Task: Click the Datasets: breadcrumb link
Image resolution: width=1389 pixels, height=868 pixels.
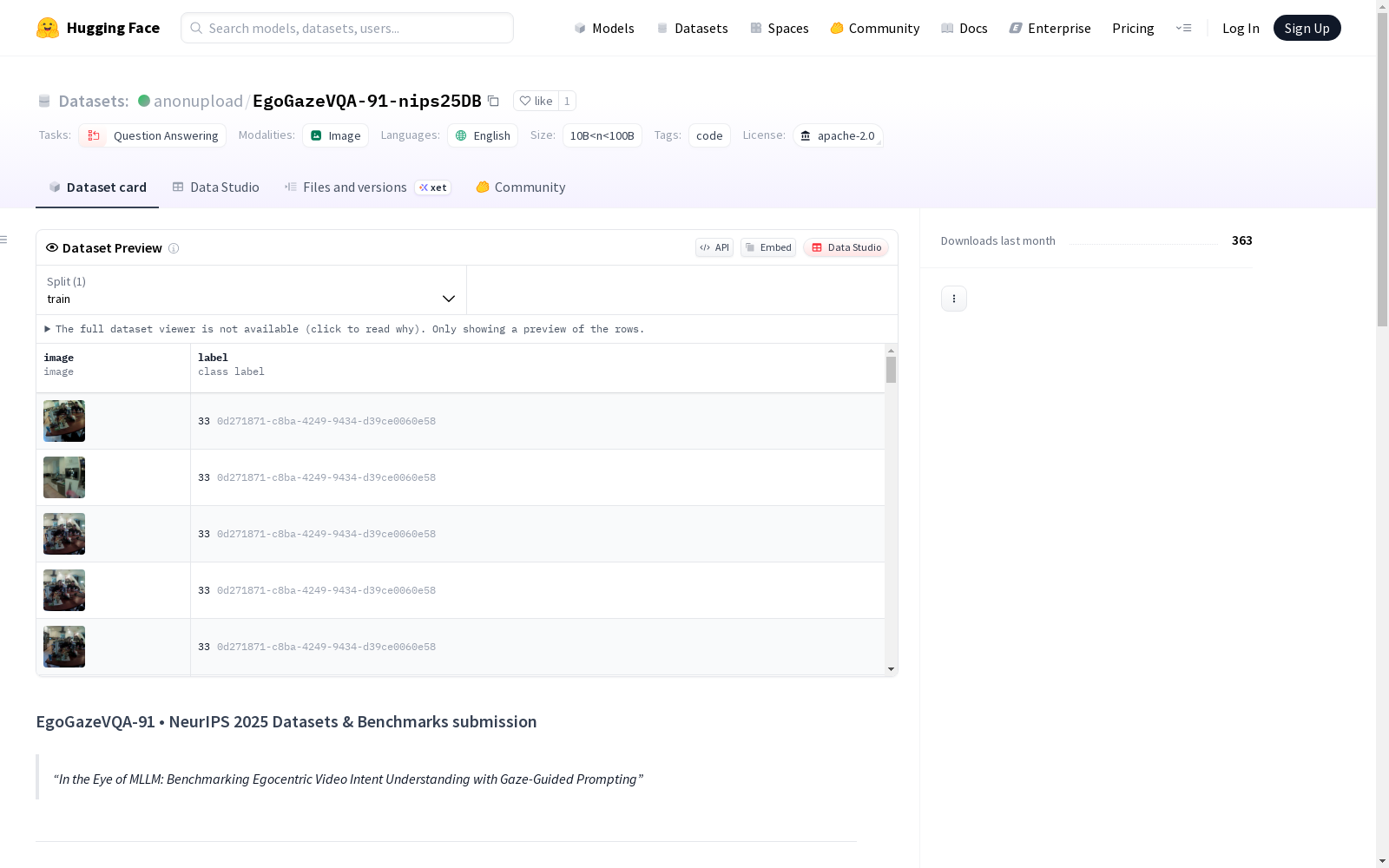Action: (93, 101)
